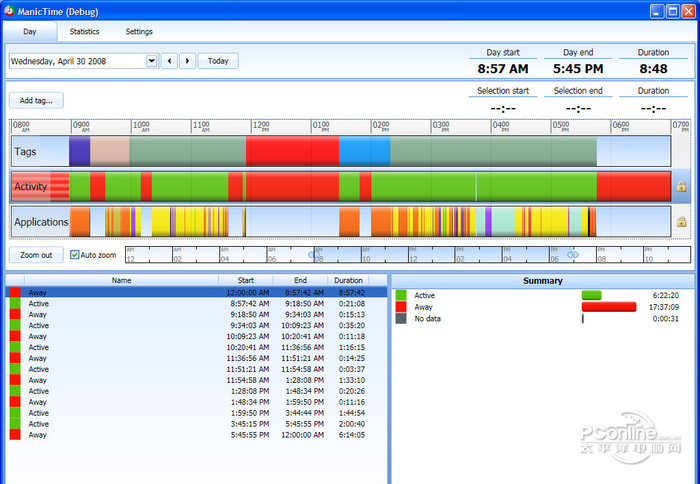700x484 pixels.
Task: Select the Active row starting 1:28:08 PM
Action: coord(196,391)
